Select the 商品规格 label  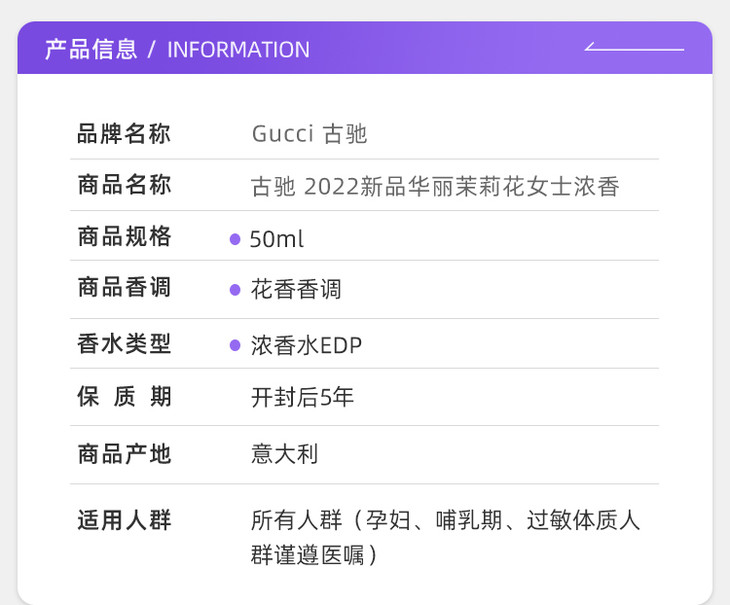coord(124,237)
